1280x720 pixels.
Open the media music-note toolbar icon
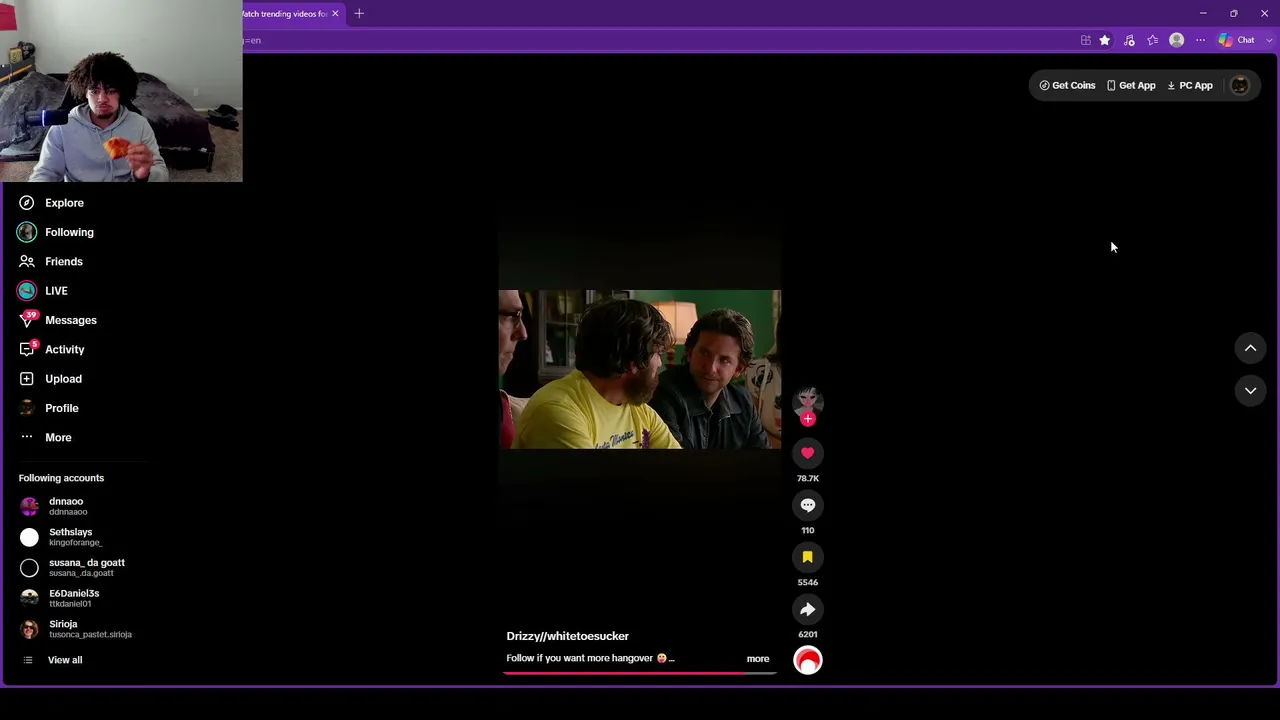click(x=1129, y=40)
